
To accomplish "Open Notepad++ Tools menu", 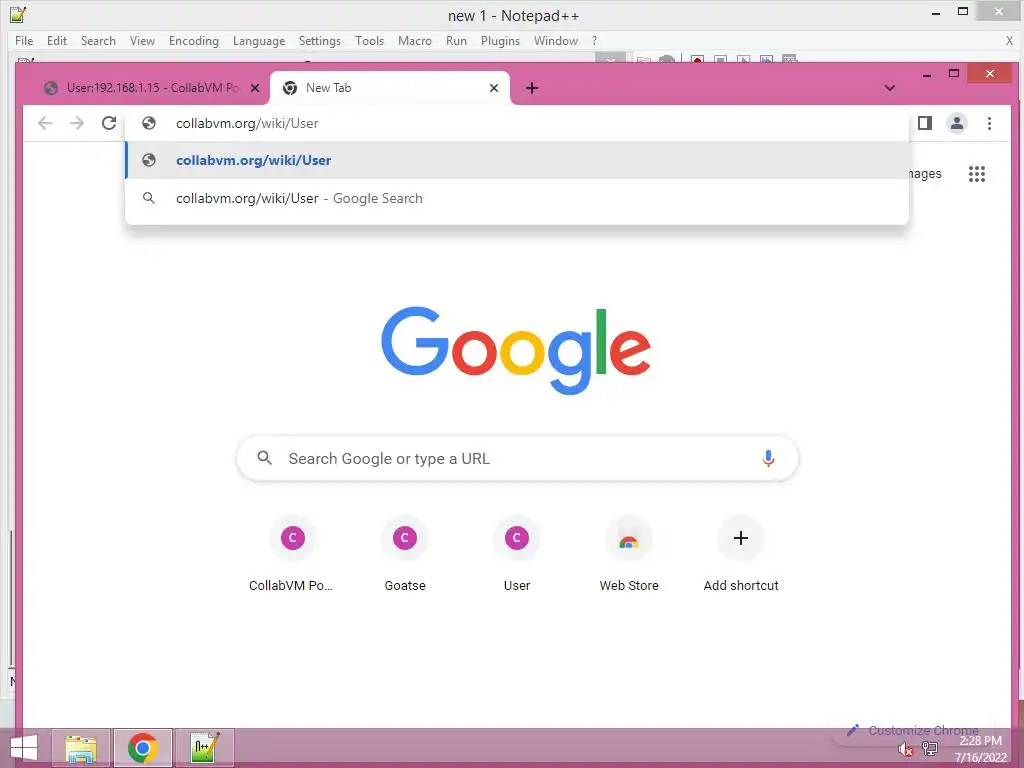I will (x=369, y=40).
